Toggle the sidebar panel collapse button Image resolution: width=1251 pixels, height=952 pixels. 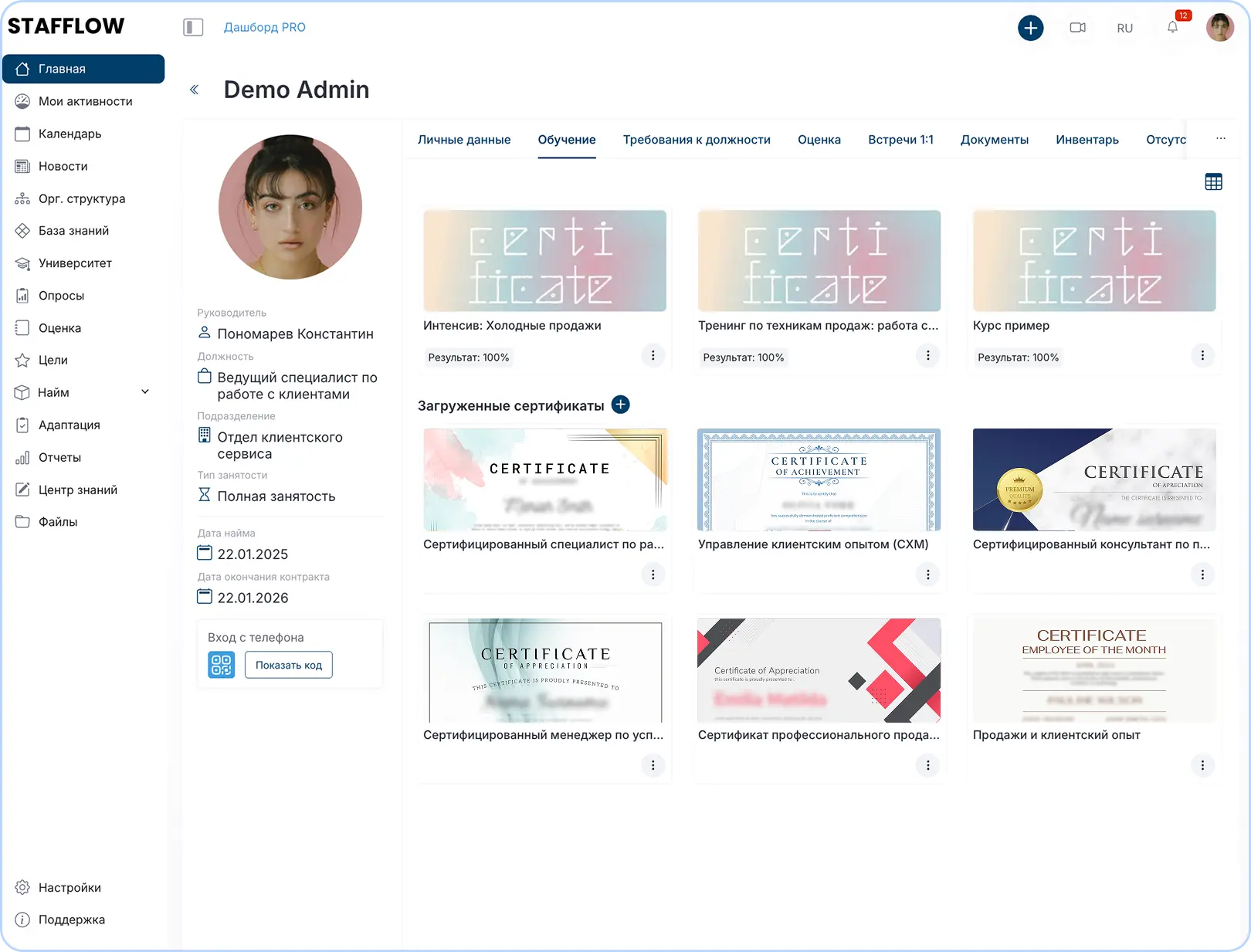(193, 28)
